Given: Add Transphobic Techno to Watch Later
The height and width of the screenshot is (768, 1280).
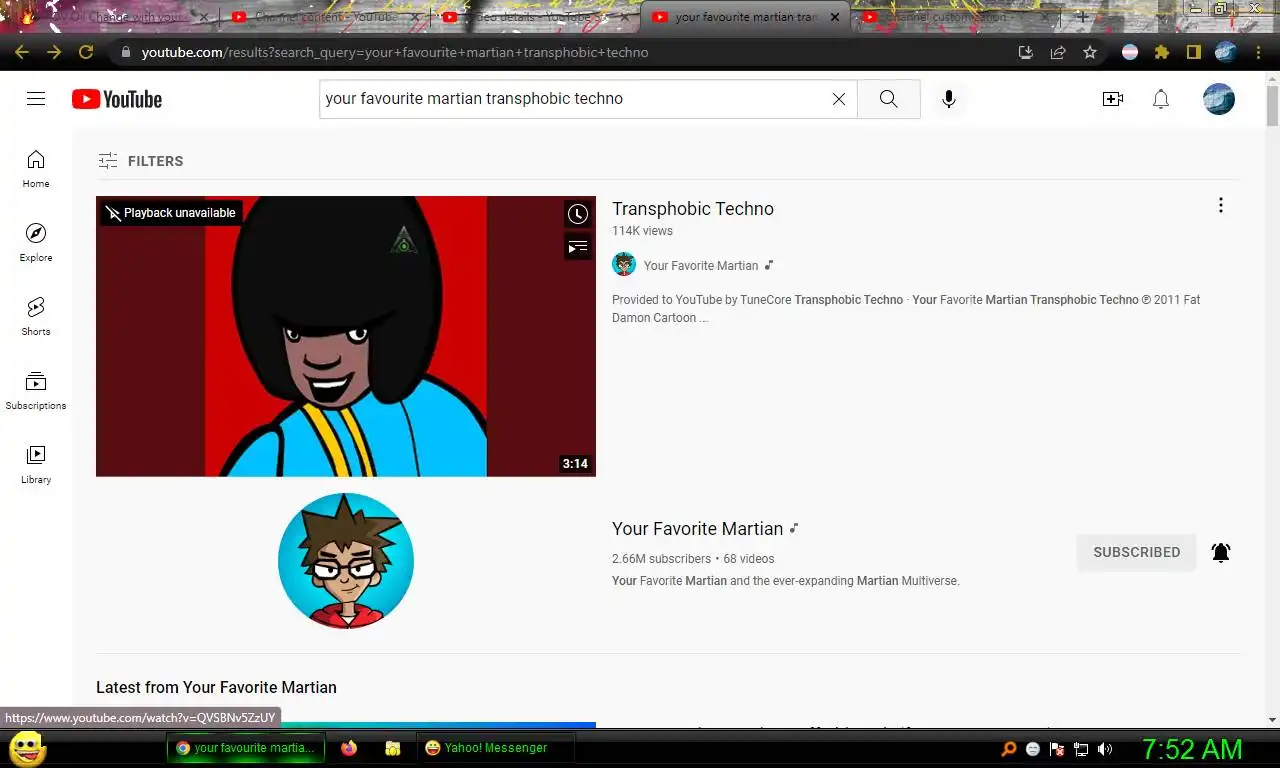Looking at the screenshot, I should point(578,214).
